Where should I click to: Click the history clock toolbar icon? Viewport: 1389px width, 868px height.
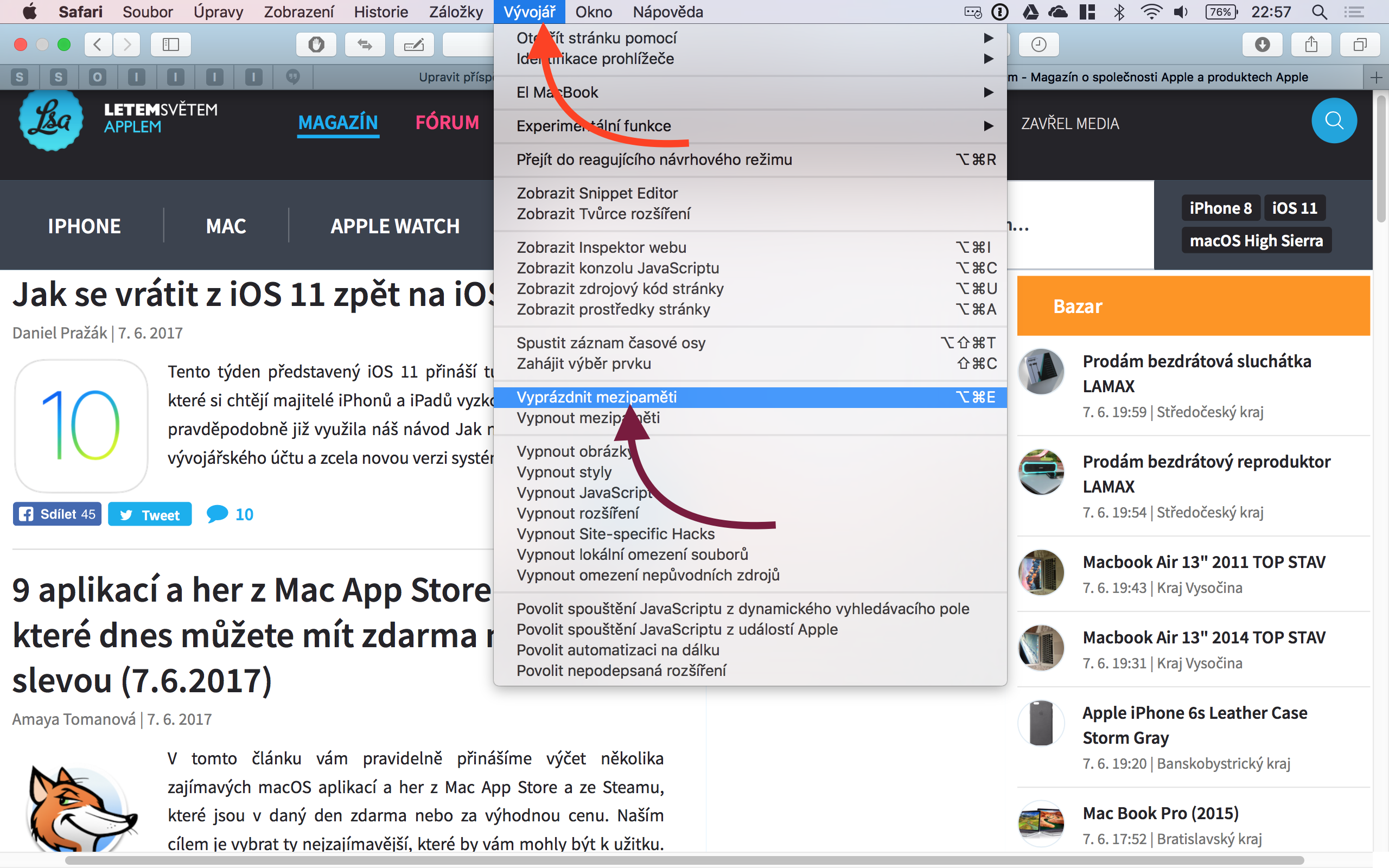1038,44
